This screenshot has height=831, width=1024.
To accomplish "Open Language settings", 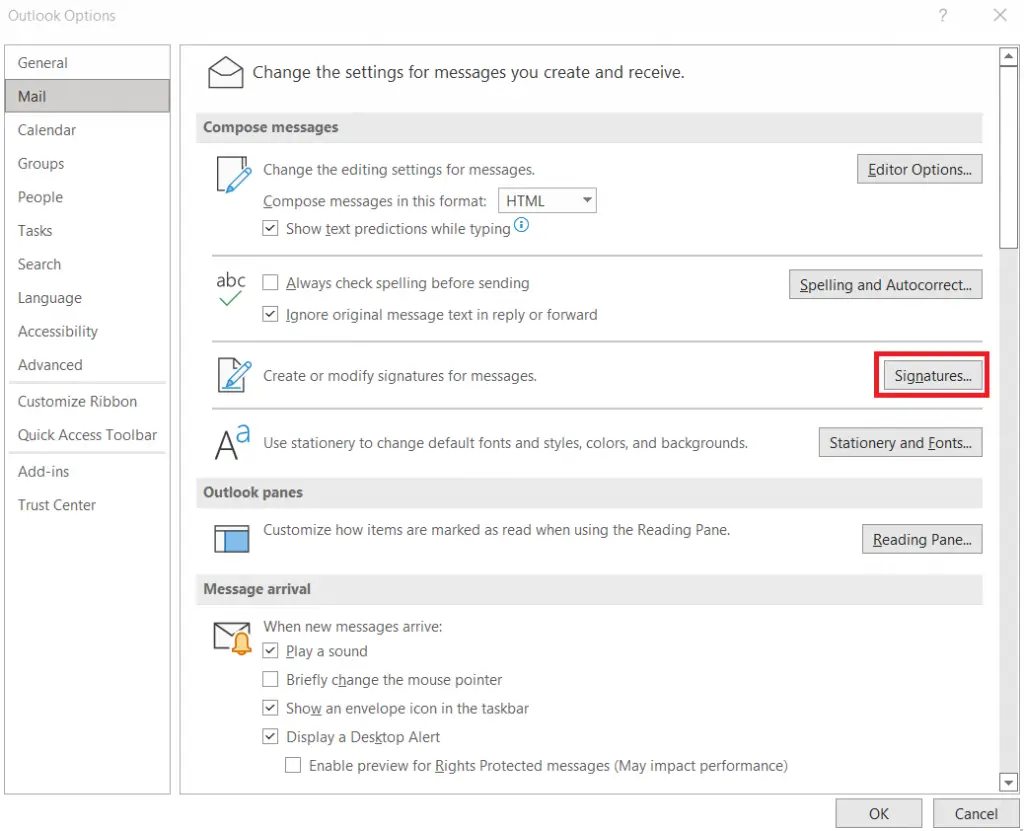I will (x=88, y=298).
